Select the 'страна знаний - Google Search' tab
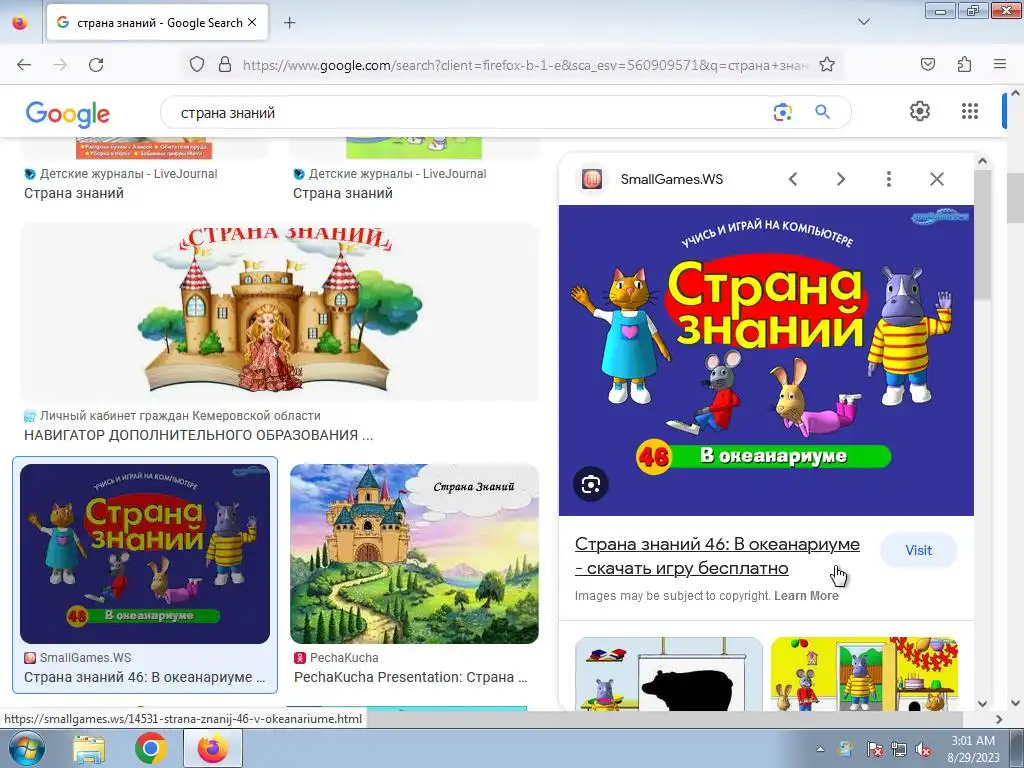This screenshot has height=768, width=1024. click(157, 22)
